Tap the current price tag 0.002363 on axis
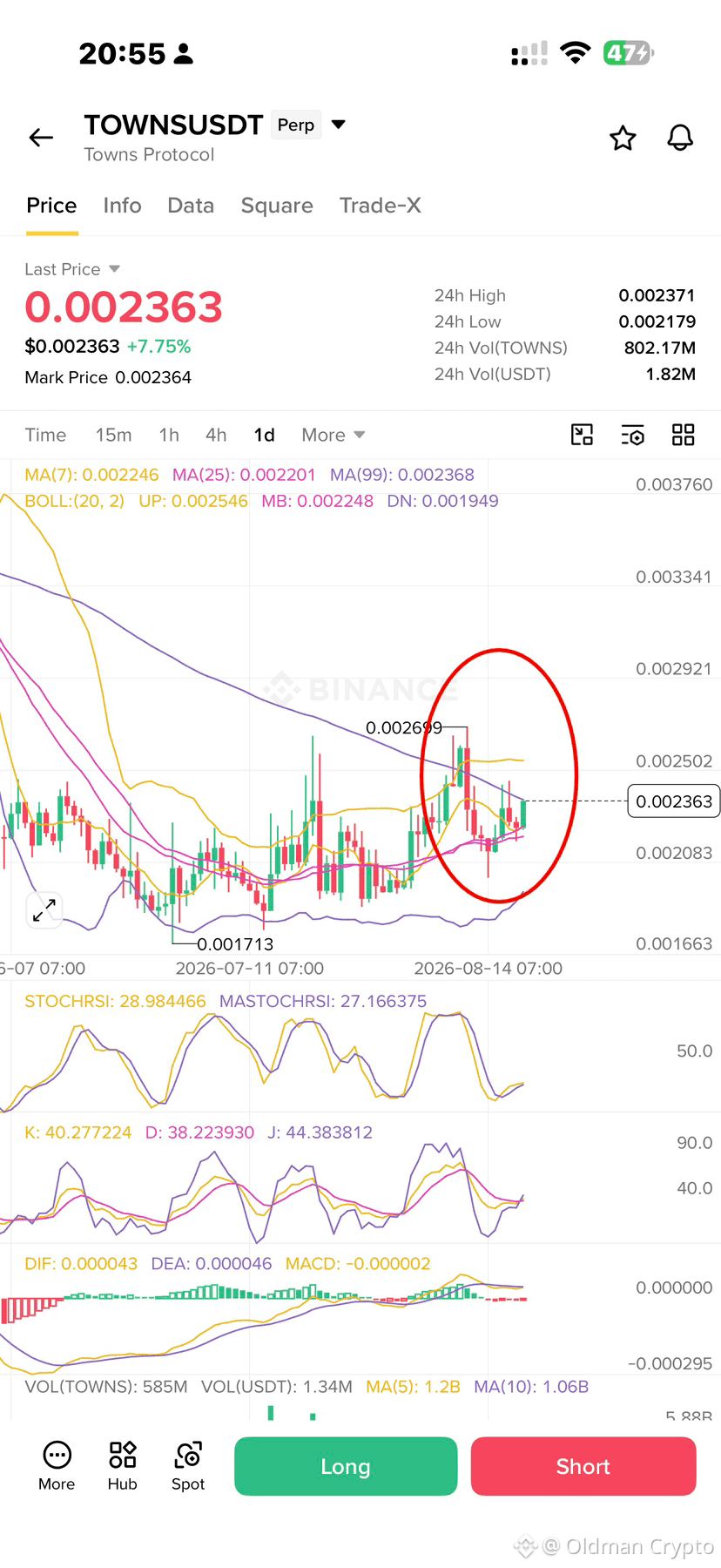 [674, 801]
